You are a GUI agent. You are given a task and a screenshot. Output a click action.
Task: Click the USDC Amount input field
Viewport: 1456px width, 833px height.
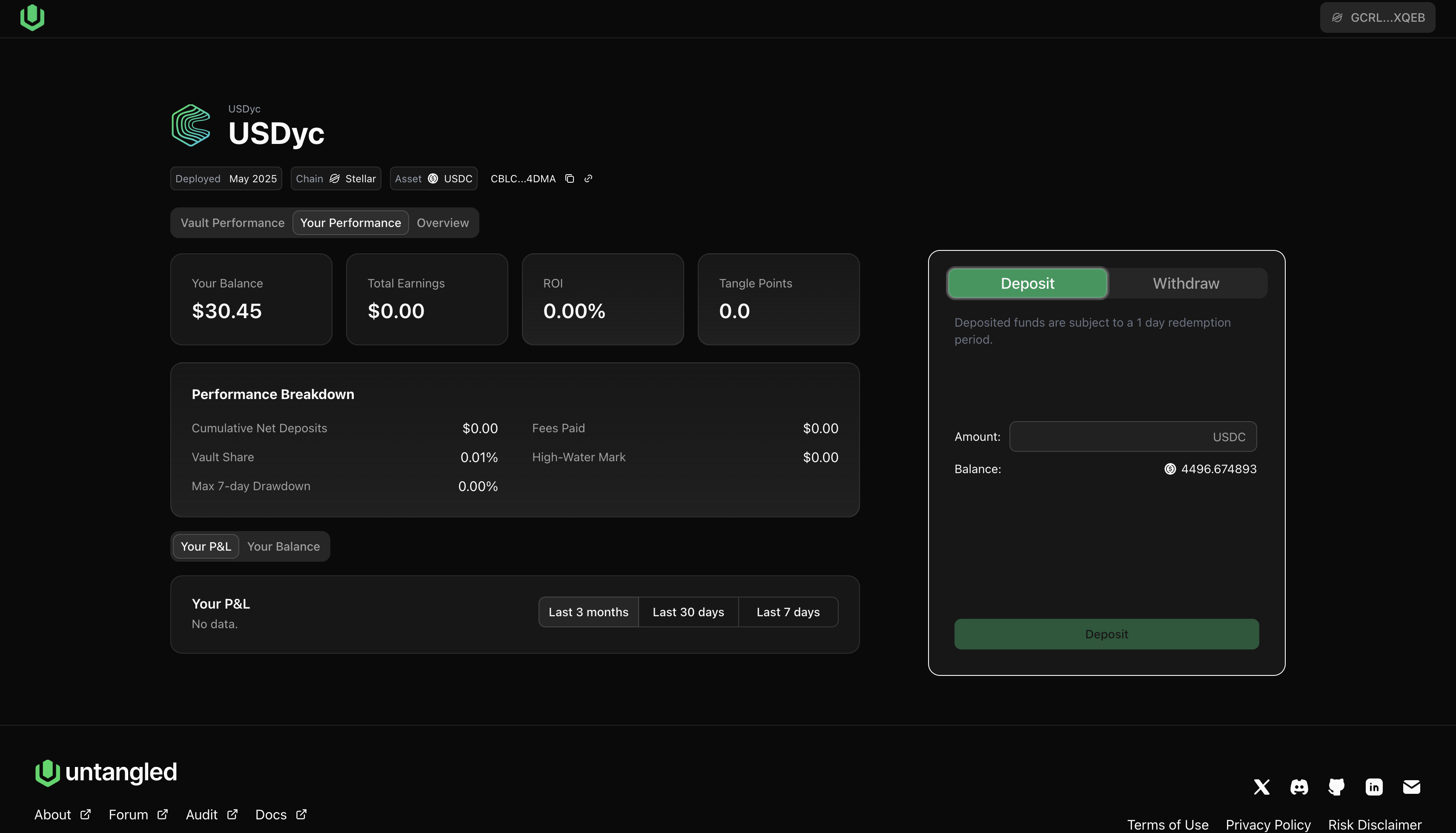tap(1133, 437)
